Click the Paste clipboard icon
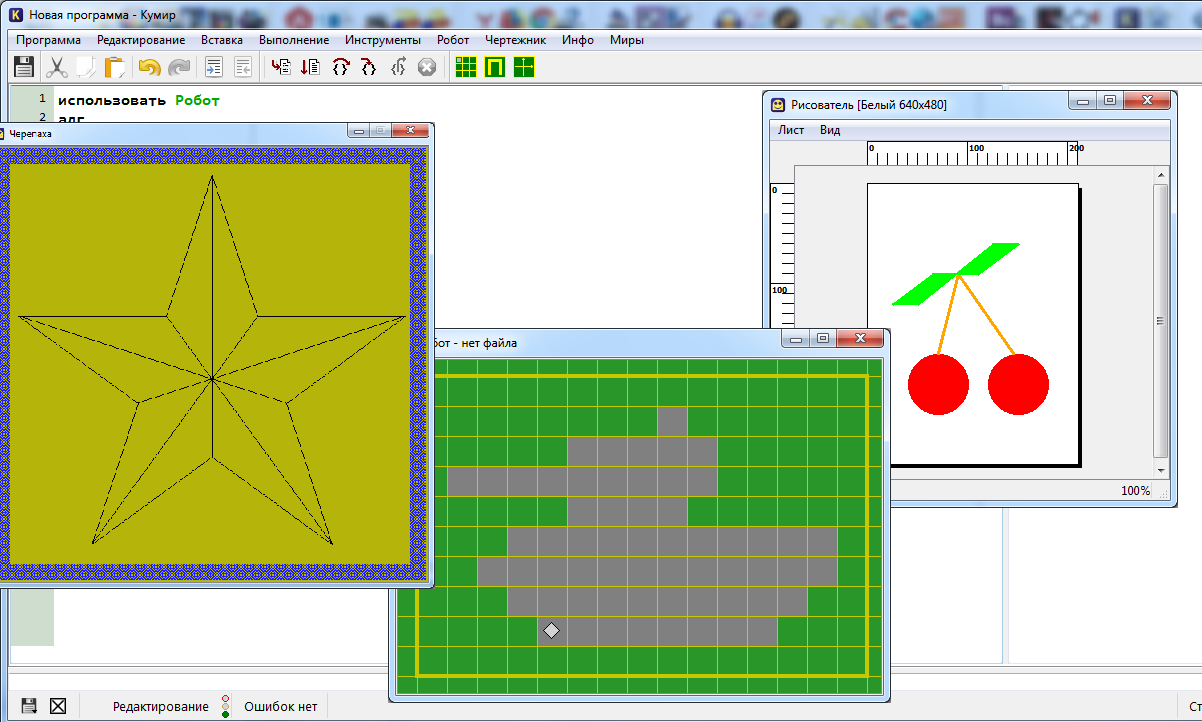This screenshot has height=722, width=1202. tap(115, 67)
